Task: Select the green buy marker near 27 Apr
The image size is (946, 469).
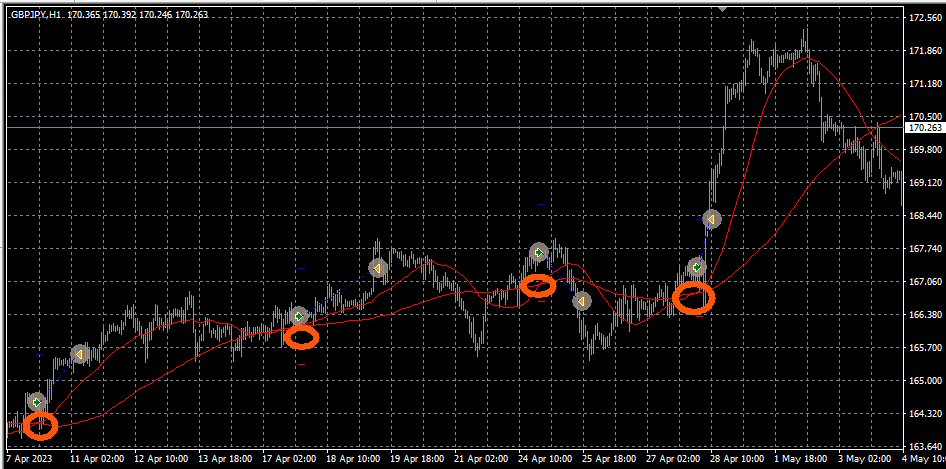Action: [x=696, y=268]
